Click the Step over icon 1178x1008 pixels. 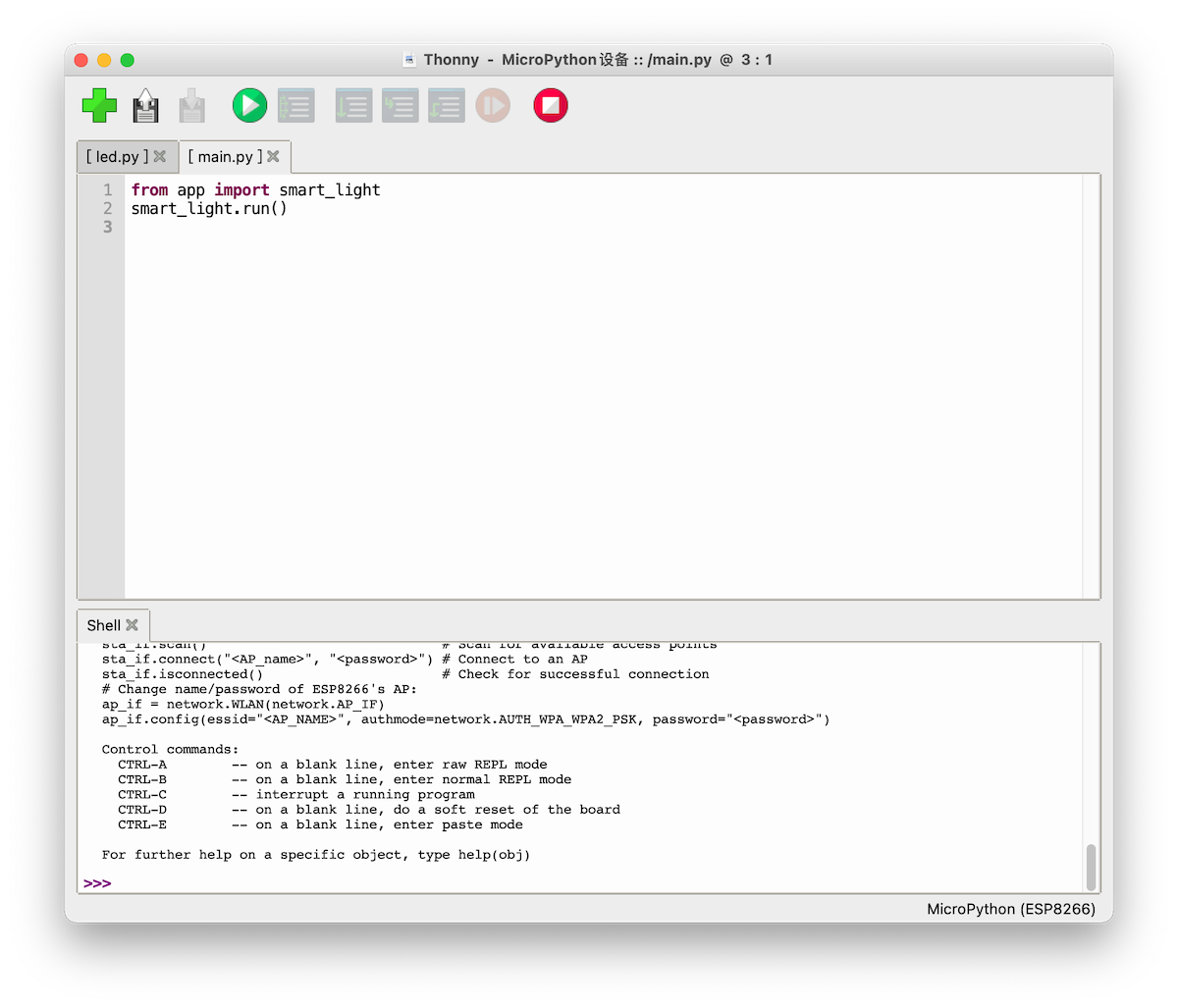[x=353, y=105]
